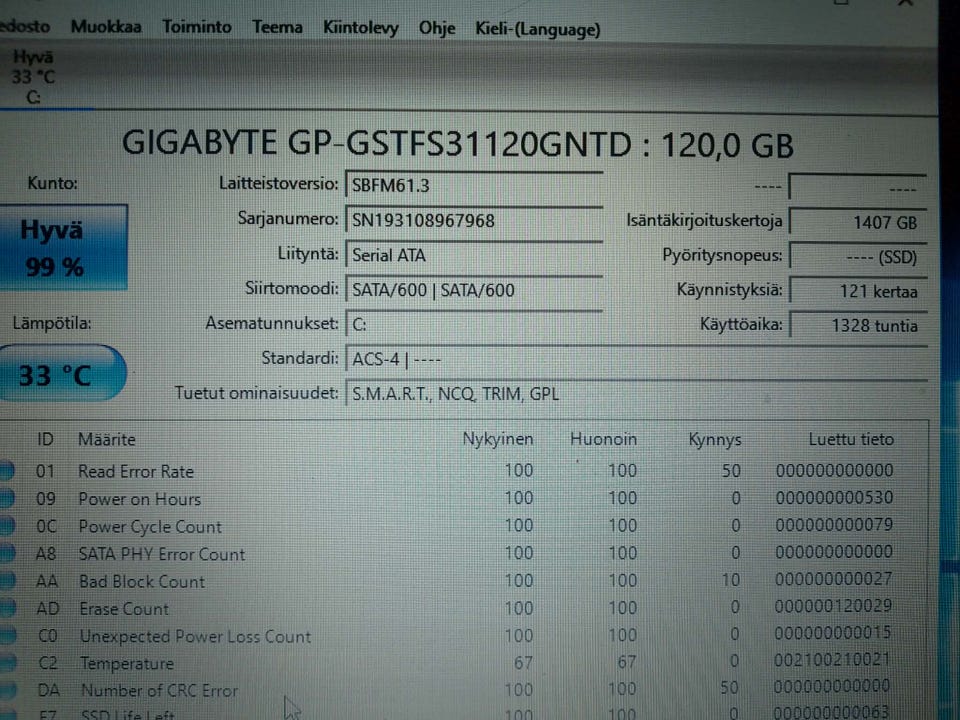Image resolution: width=960 pixels, height=720 pixels.
Task: Click threshold value 10 for Bad Block Count
Action: tap(730, 579)
